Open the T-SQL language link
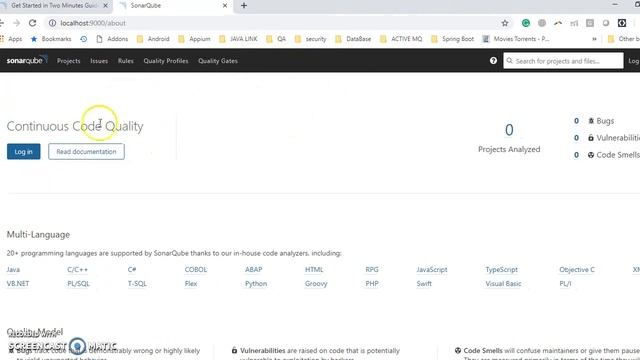Viewport: 640px width, 360px height. click(x=137, y=284)
